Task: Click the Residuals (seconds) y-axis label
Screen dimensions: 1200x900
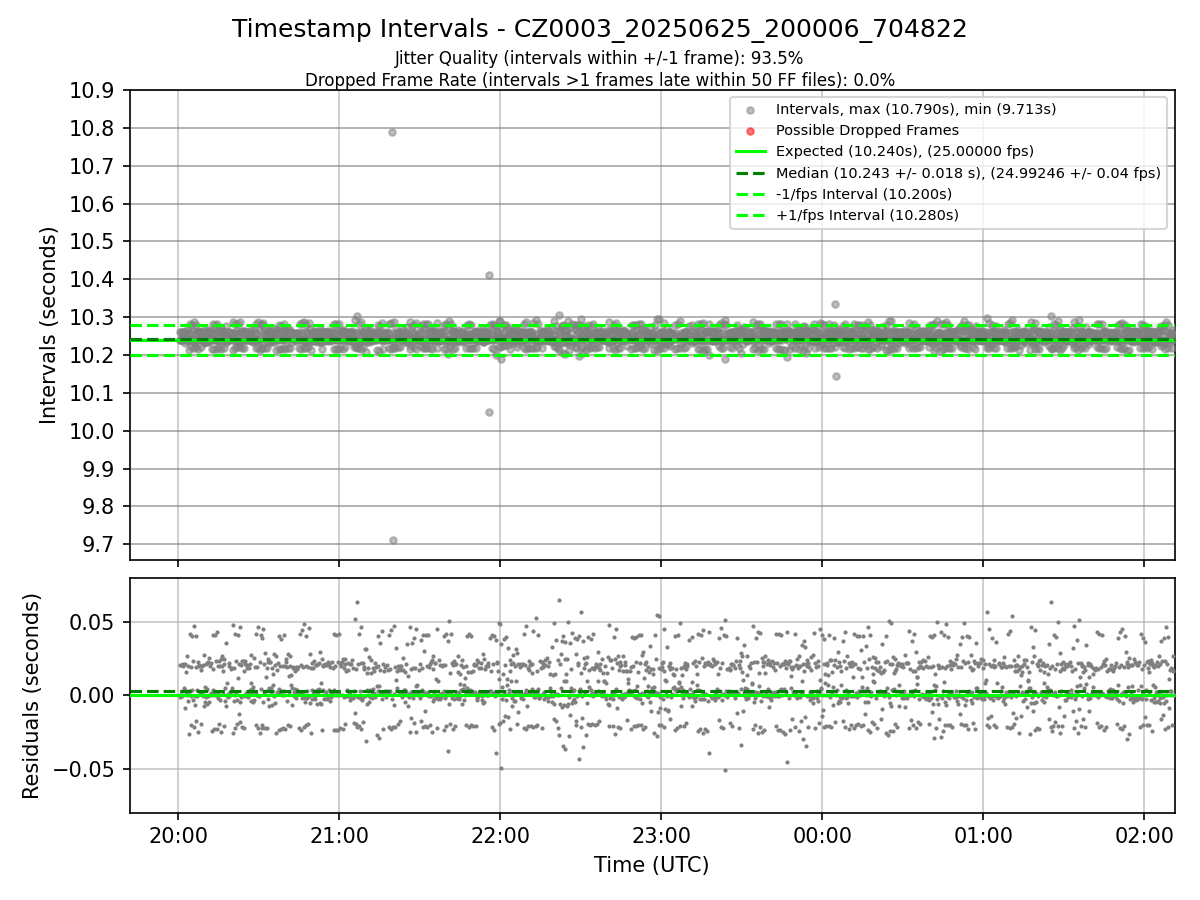Action: (32, 696)
